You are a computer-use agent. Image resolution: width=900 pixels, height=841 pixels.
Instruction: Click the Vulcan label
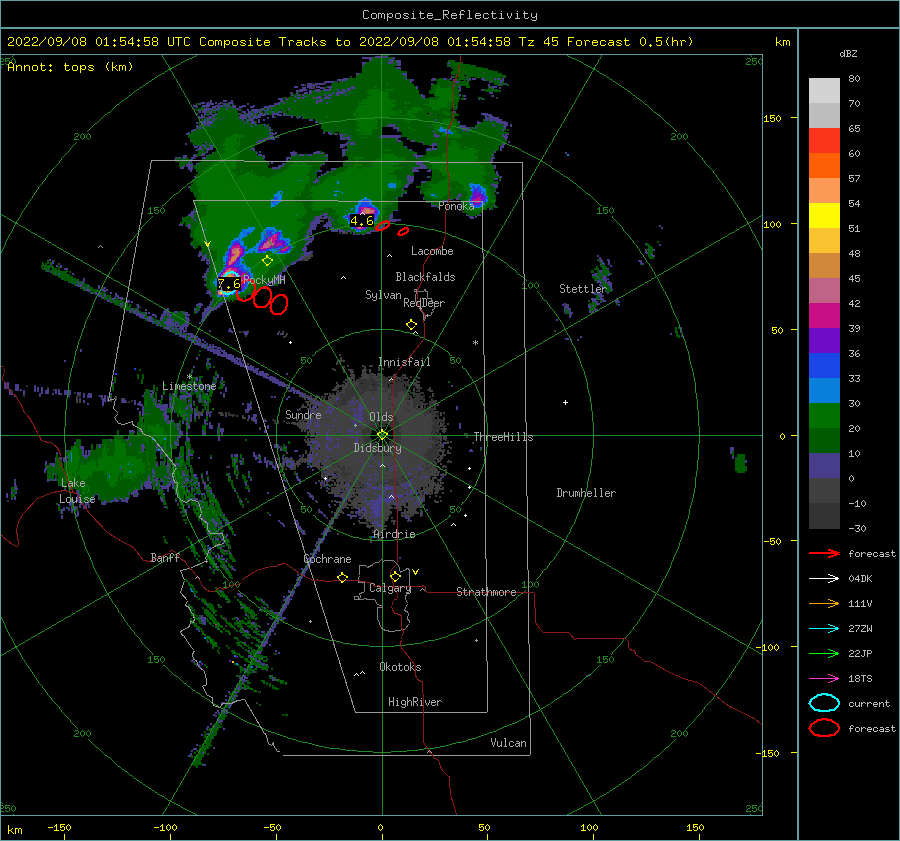click(x=508, y=743)
